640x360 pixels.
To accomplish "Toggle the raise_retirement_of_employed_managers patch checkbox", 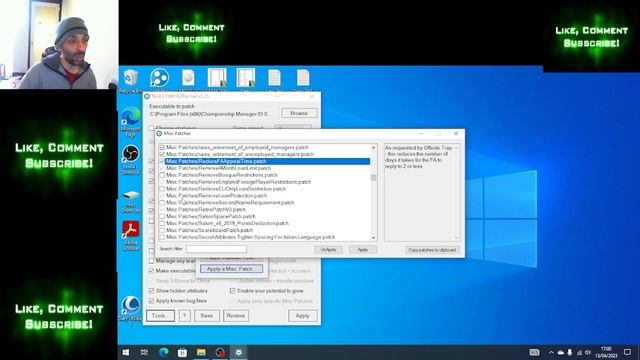I will pos(162,147).
